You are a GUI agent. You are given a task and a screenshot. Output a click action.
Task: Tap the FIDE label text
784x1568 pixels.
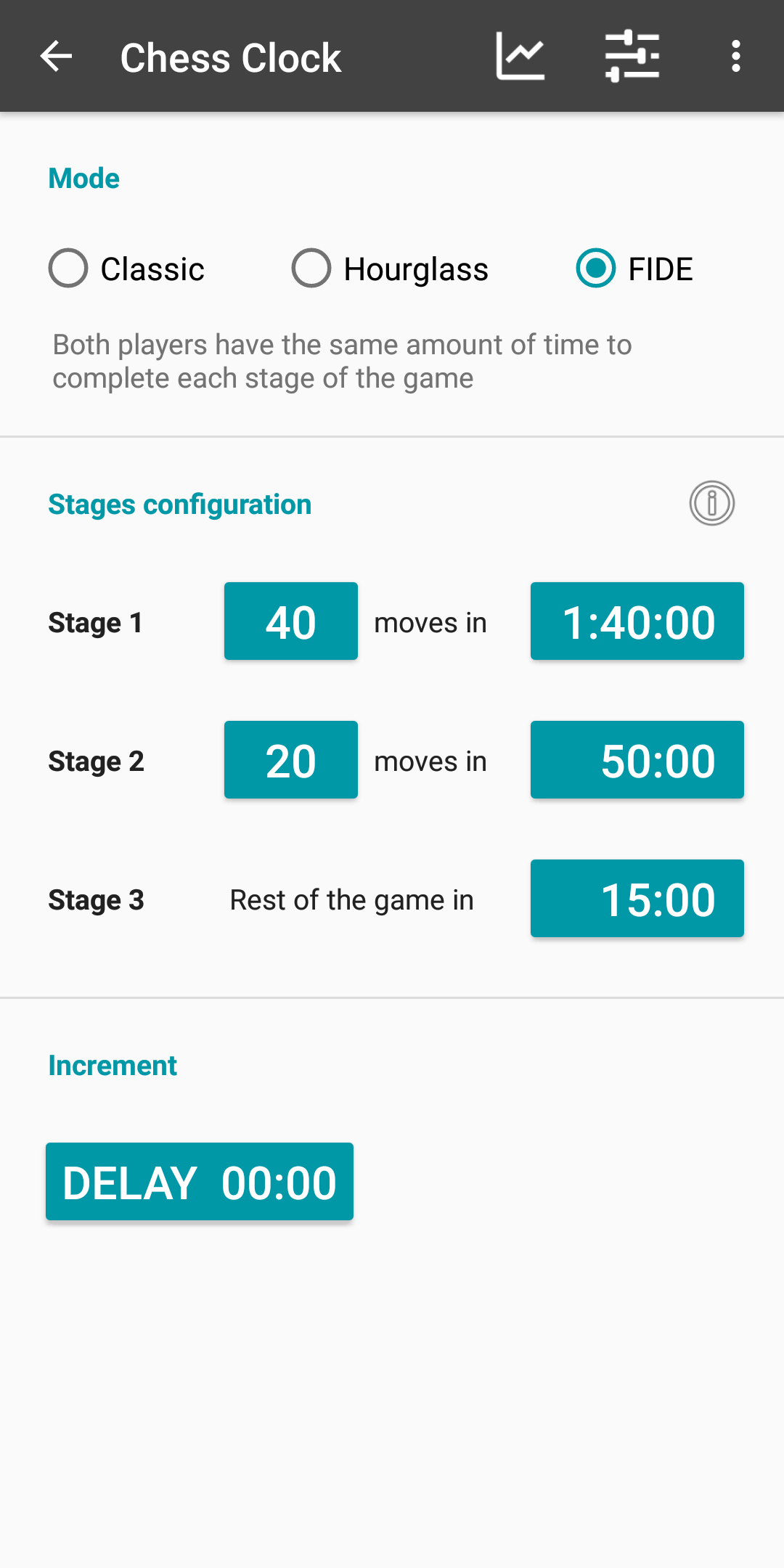(x=661, y=269)
